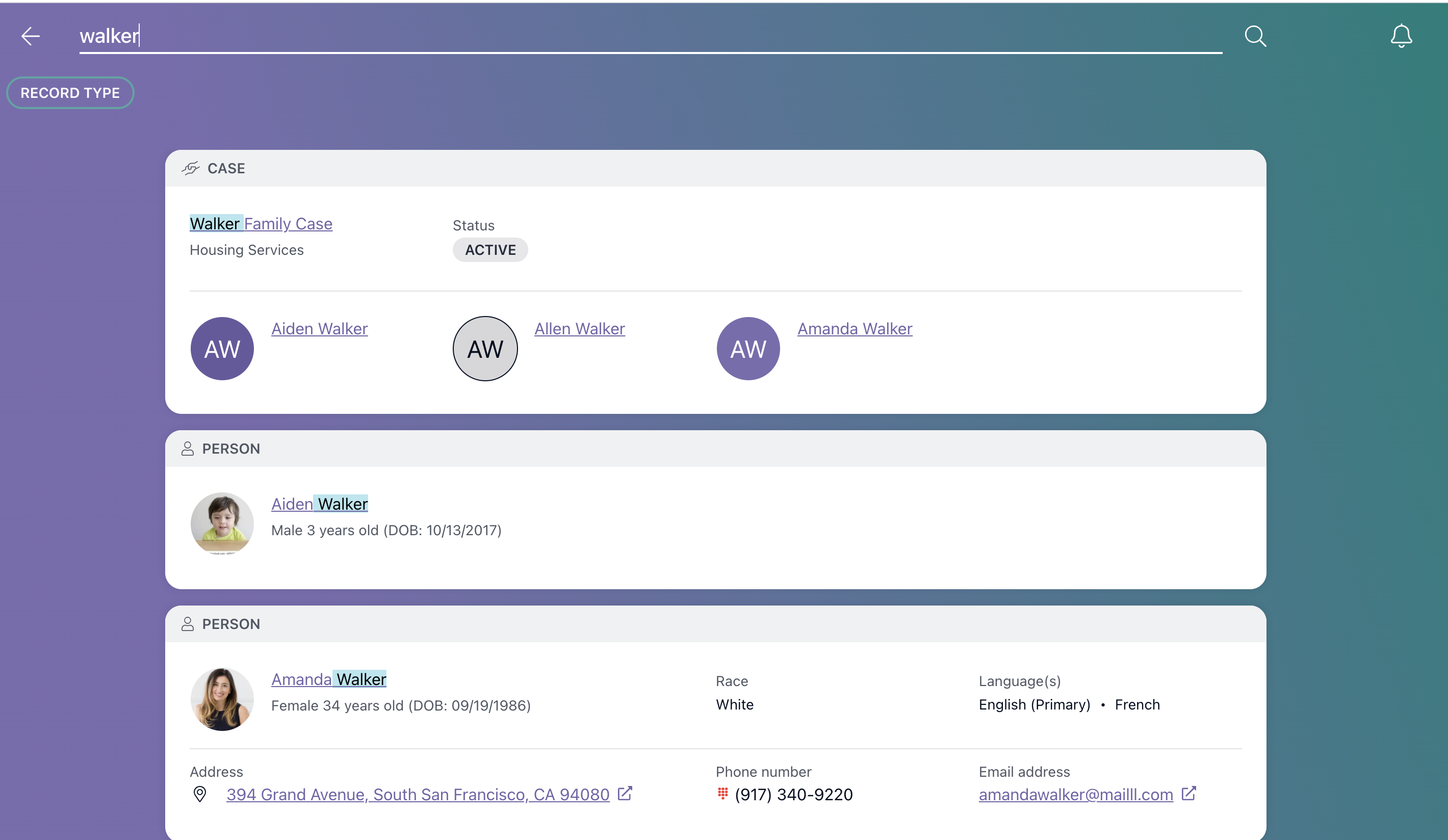Click the external link icon beside address
This screenshot has height=840, width=1448.
point(625,794)
